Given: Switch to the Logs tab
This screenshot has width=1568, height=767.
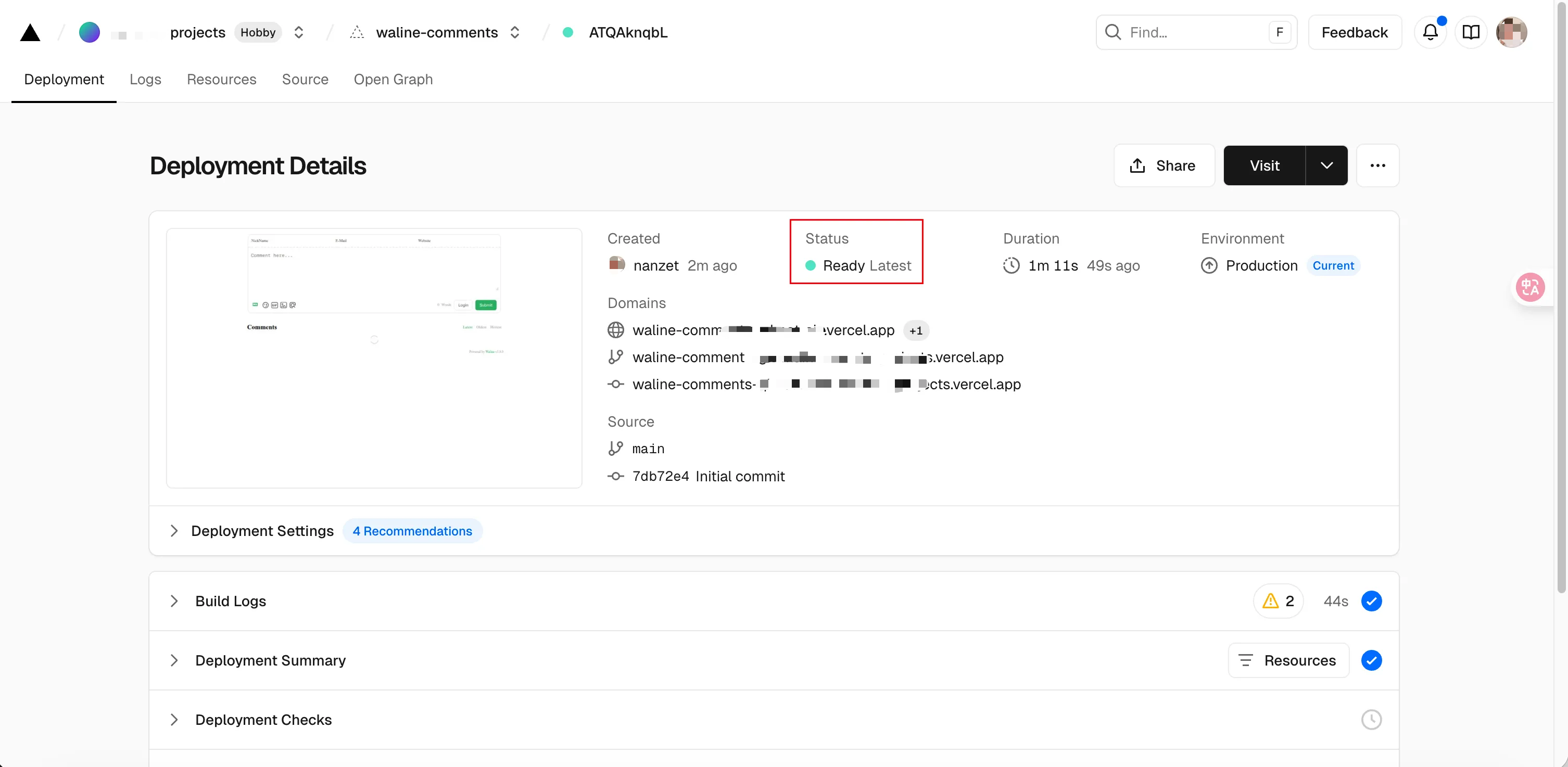Looking at the screenshot, I should [145, 80].
